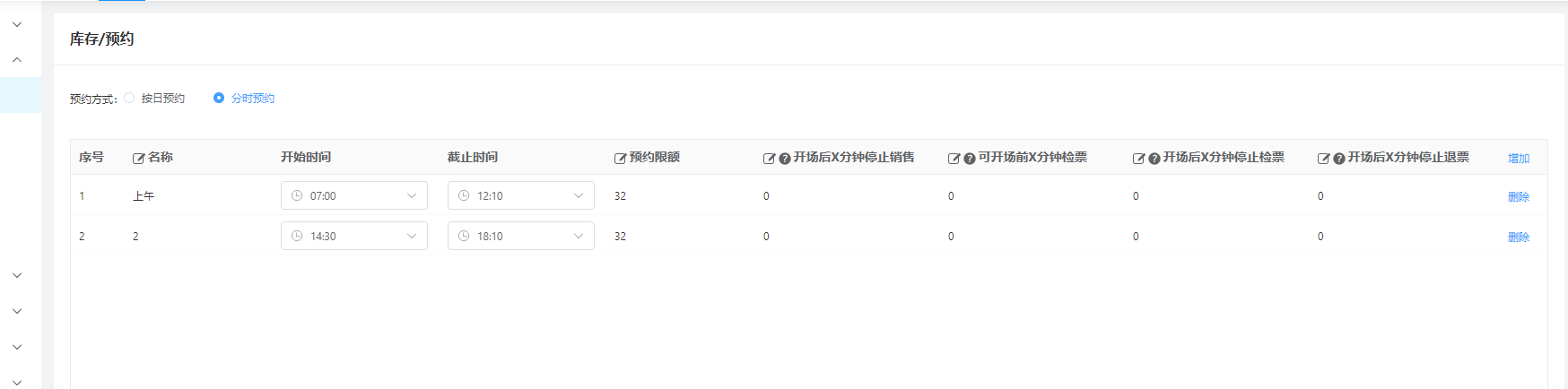Click help icon for 开场后X分钟停止退票

click(x=1339, y=159)
